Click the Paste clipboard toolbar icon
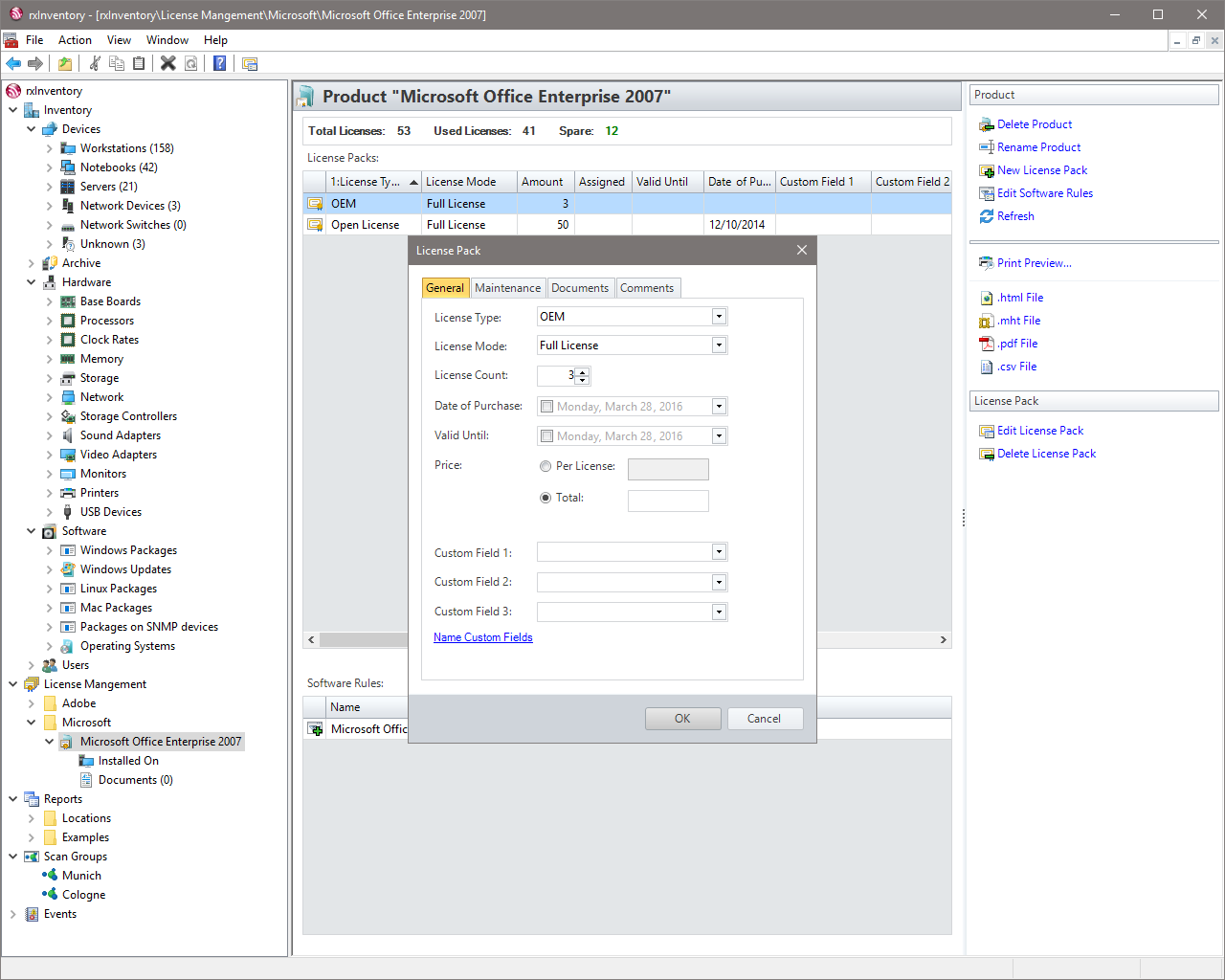The height and width of the screenshot is (980, 1225). tap(139, 63)
